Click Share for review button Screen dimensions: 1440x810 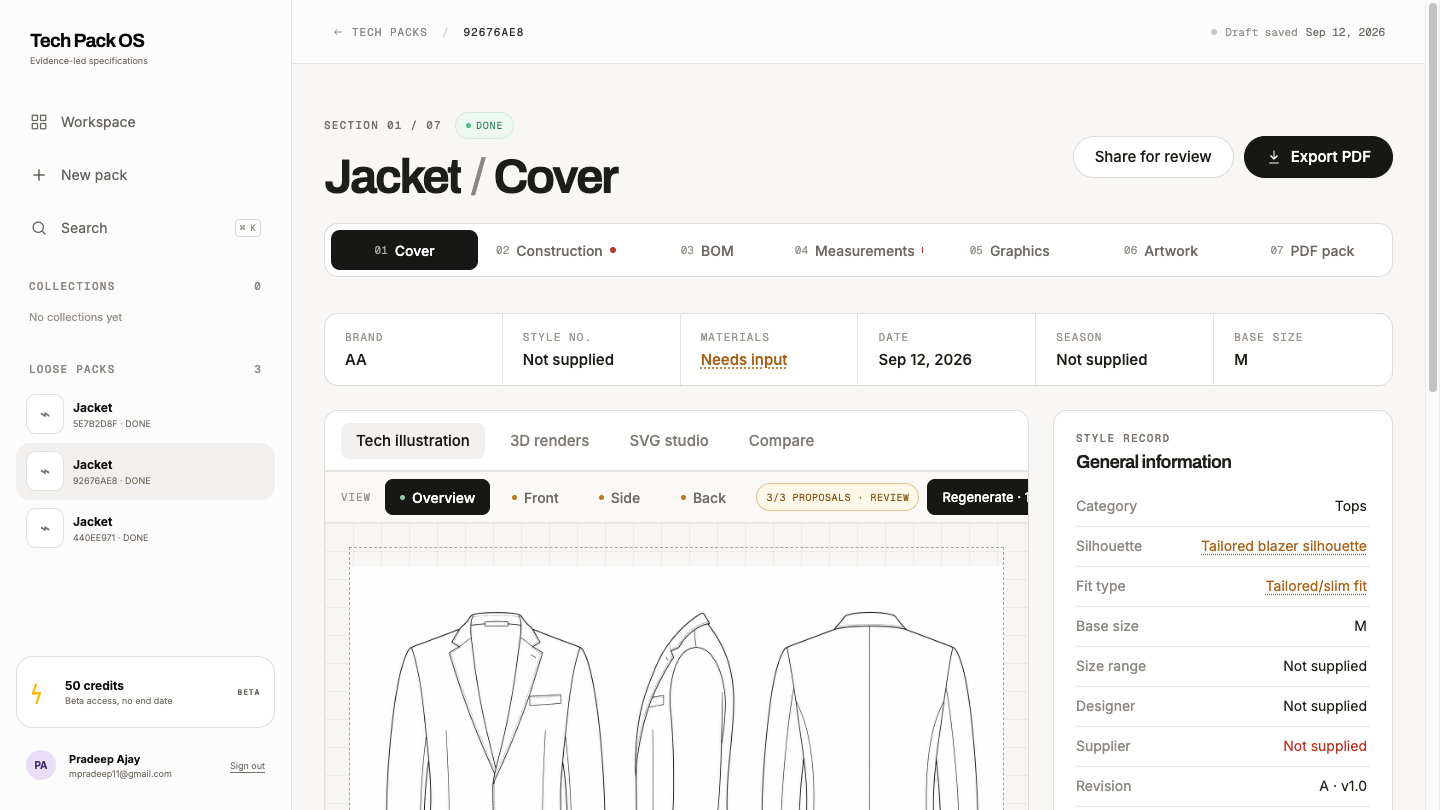[1153, 157]
